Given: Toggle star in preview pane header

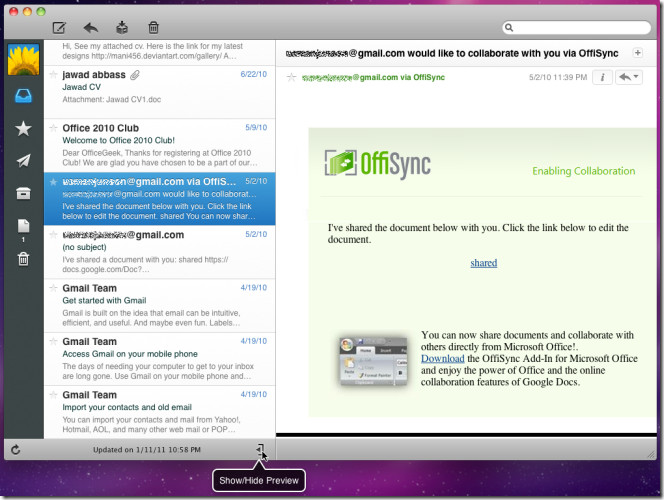Looking at the screenshot, I should [291, 77].
